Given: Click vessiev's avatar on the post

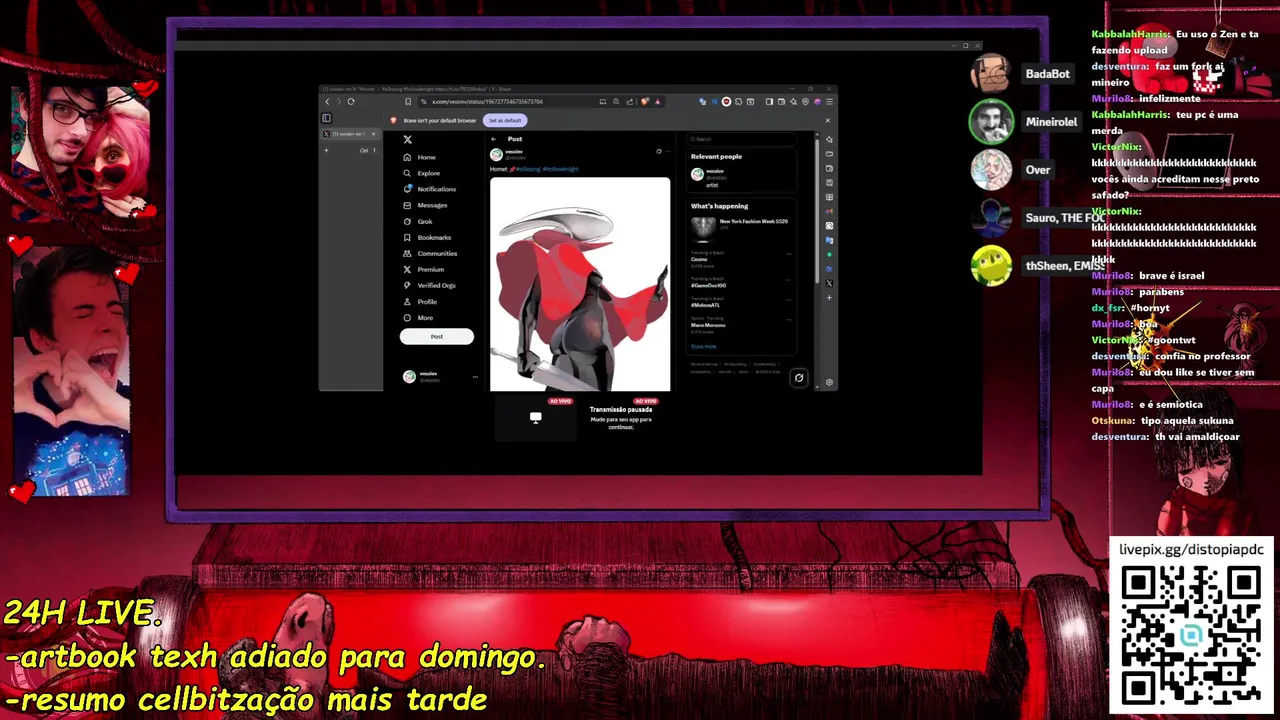Looking at the screenshot, I should click(496, 154).
